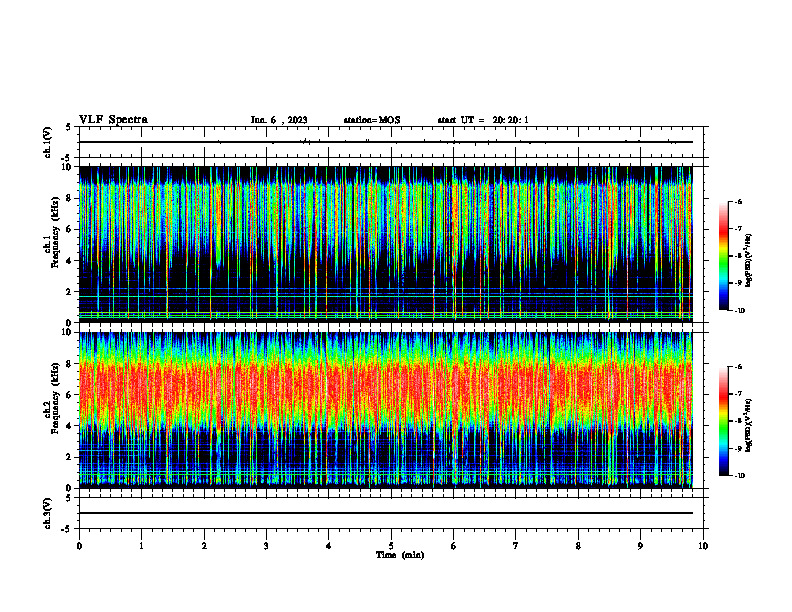This screenshot has height=612, width=792.
Task: Click the ch.2 "Frequency (kHz)" axis label
Action: pyautogui.click(x=57, y=398)
